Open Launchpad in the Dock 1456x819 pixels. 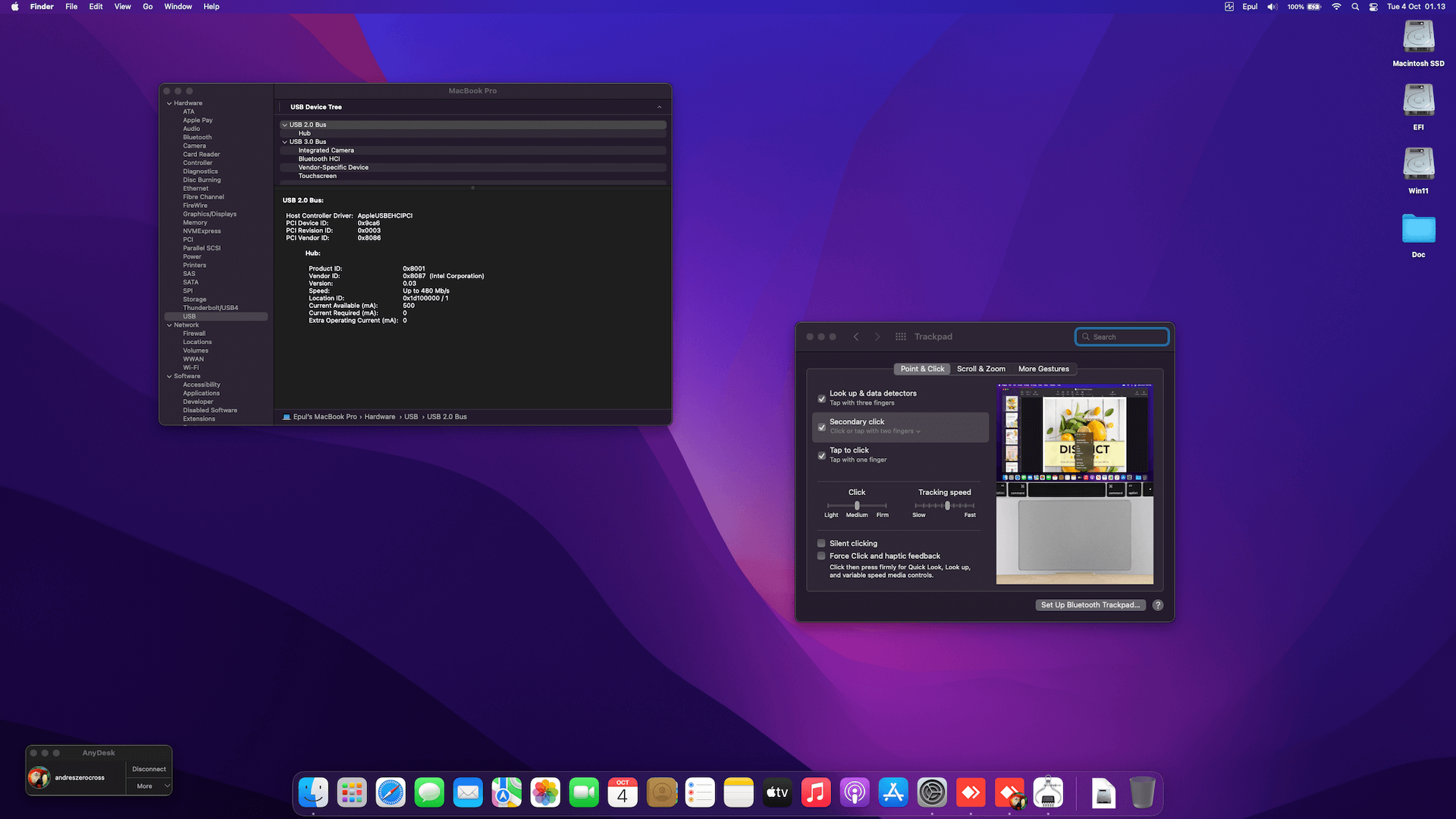(x=352, y=793)
